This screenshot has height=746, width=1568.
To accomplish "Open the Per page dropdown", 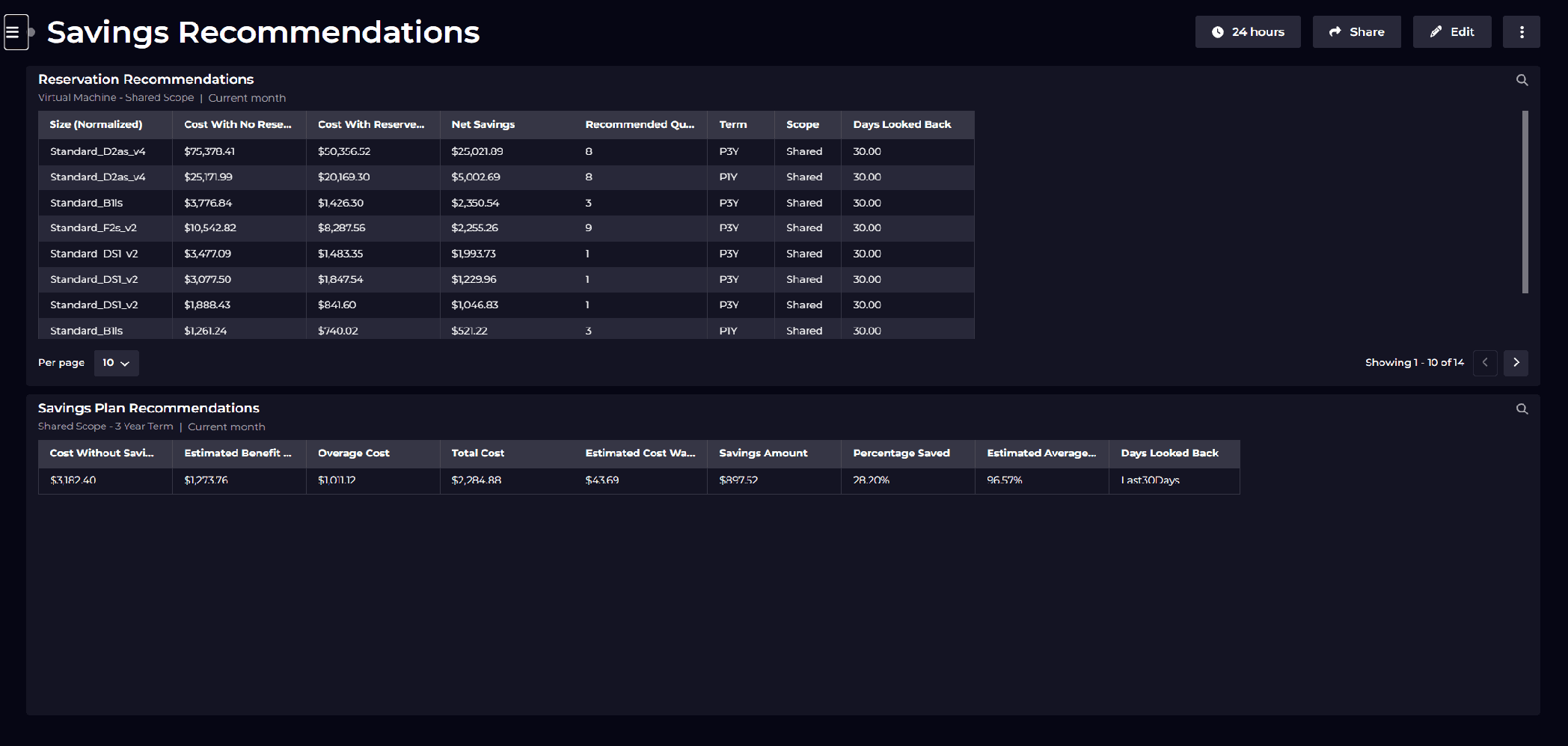I will pos(116,362).
